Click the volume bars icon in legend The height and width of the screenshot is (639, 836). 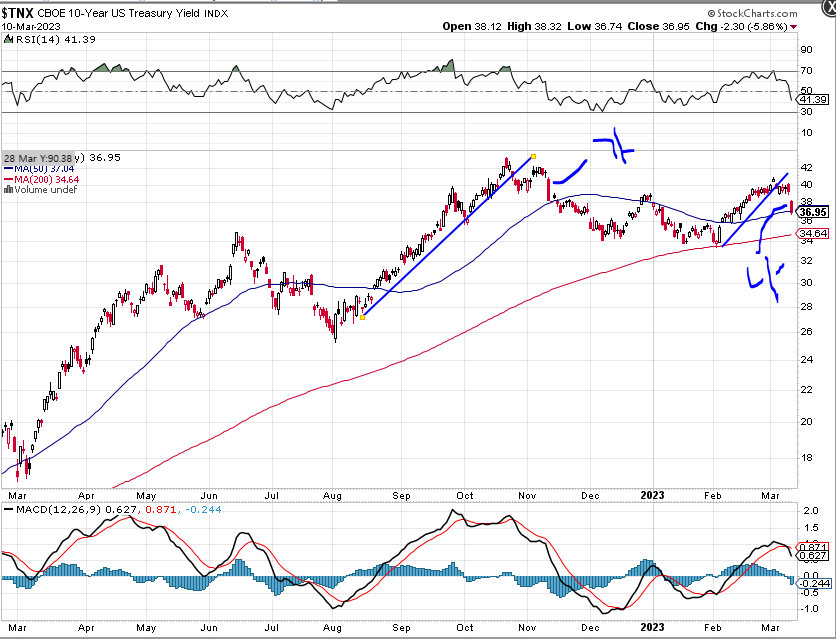coord(8,190)
